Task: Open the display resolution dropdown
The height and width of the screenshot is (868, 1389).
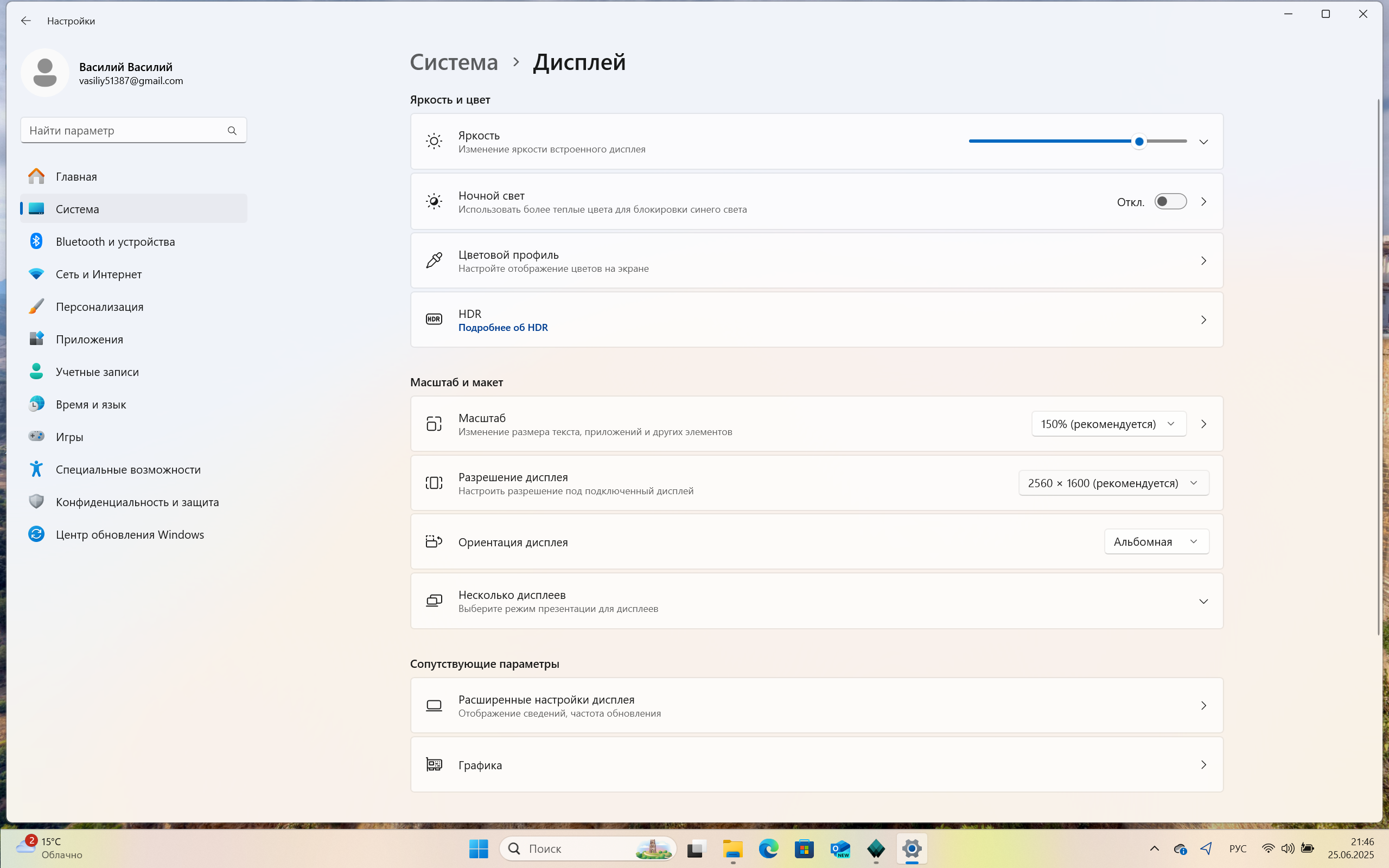Action: click(1113, 483)
